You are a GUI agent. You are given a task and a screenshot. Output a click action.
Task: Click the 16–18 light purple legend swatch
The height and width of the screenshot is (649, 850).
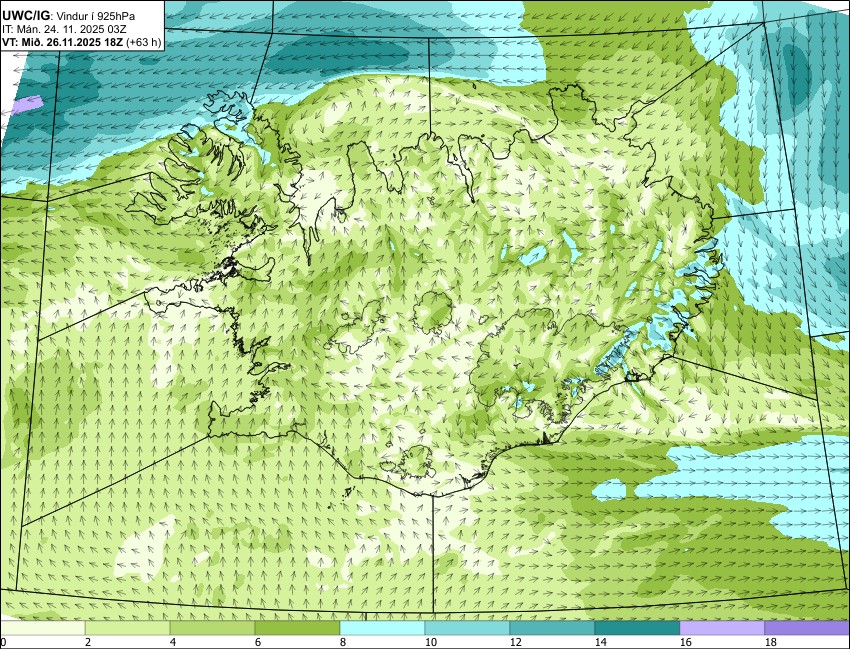(722, 628)
